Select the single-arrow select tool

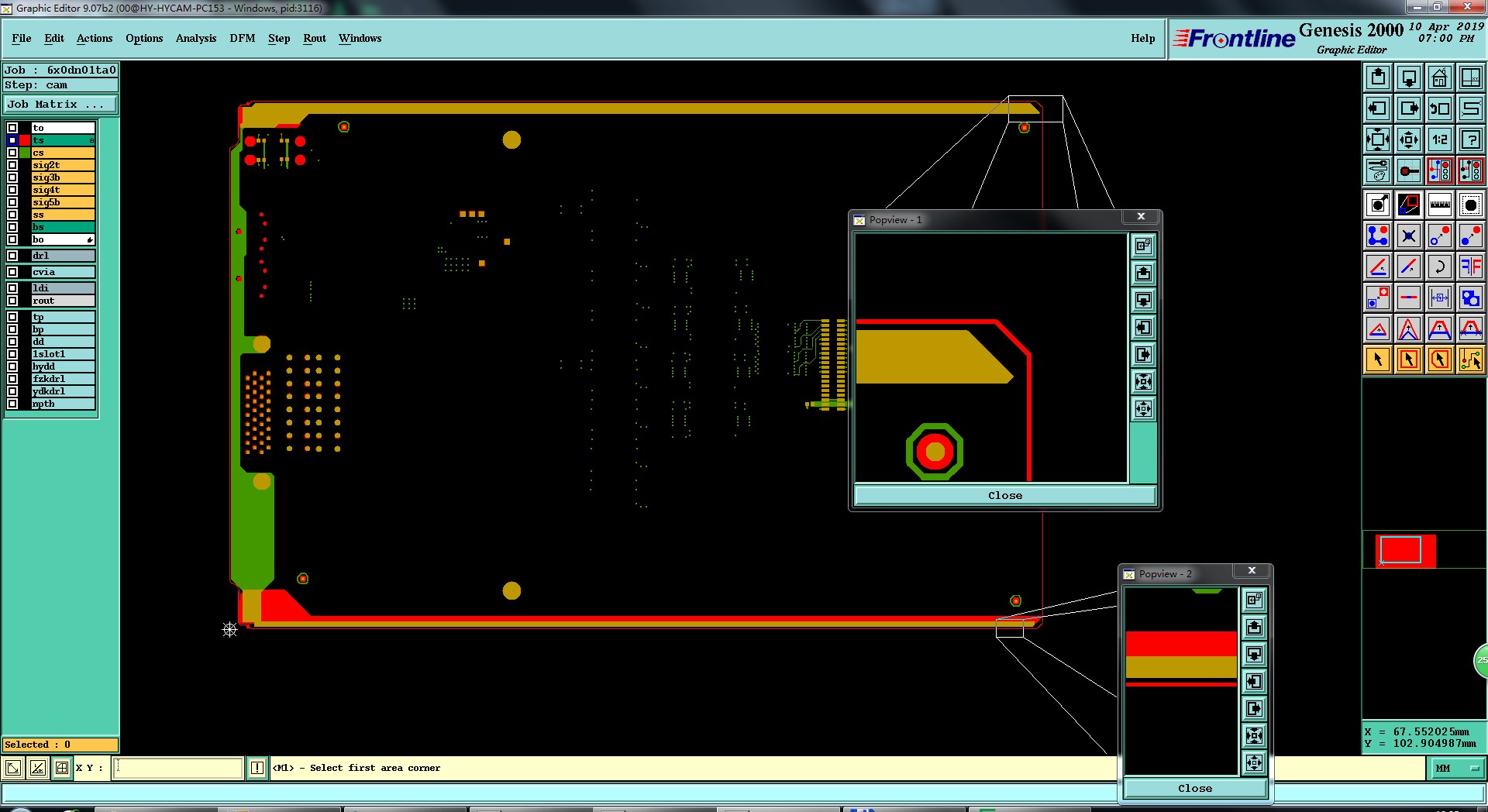1378,360
